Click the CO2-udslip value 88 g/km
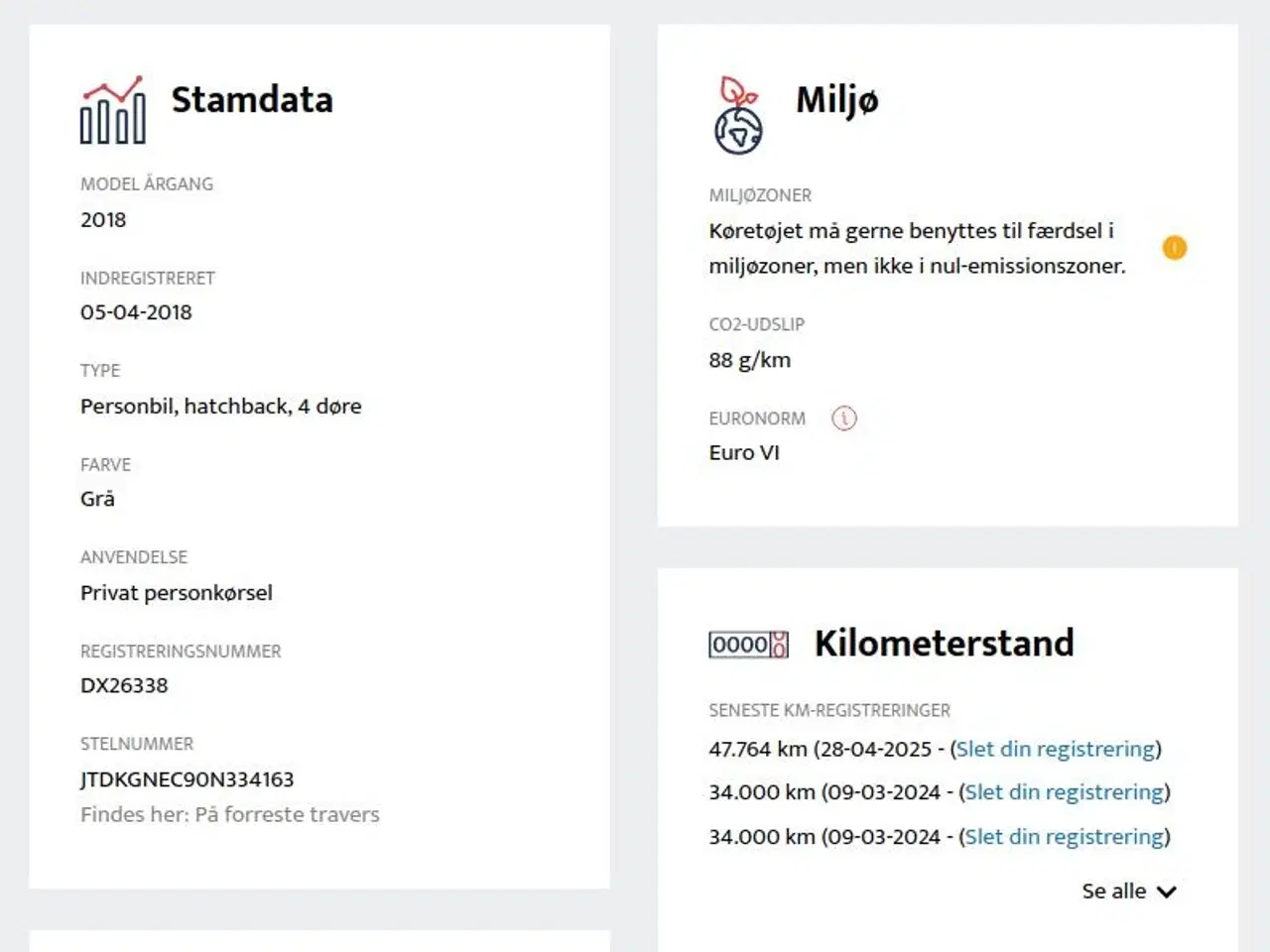Viewport: 1270px width, 952px height. (x=750, y=360)
